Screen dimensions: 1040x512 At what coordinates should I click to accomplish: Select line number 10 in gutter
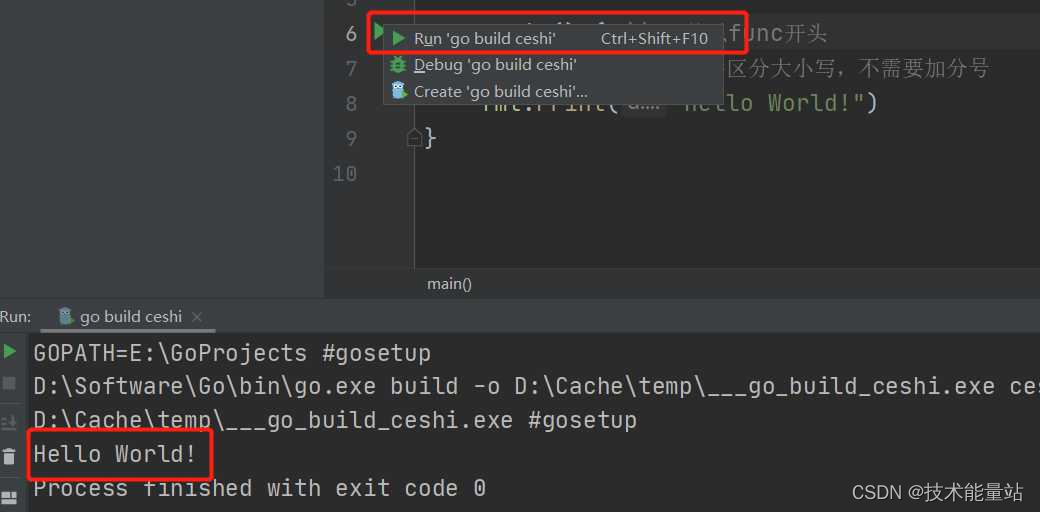[x=344, y=173]
